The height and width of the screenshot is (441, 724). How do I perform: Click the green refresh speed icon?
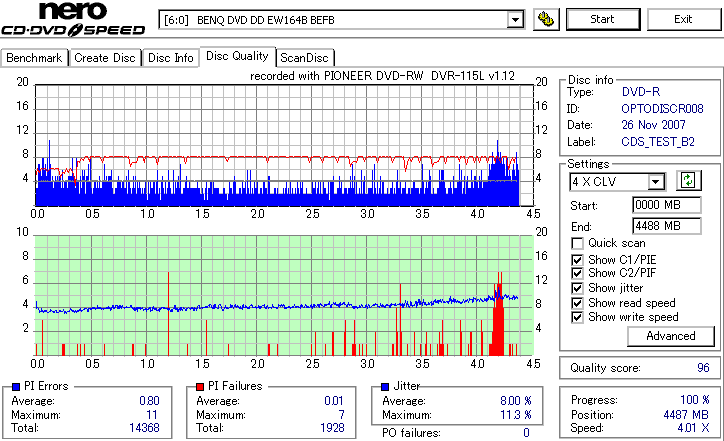point(688,180)
